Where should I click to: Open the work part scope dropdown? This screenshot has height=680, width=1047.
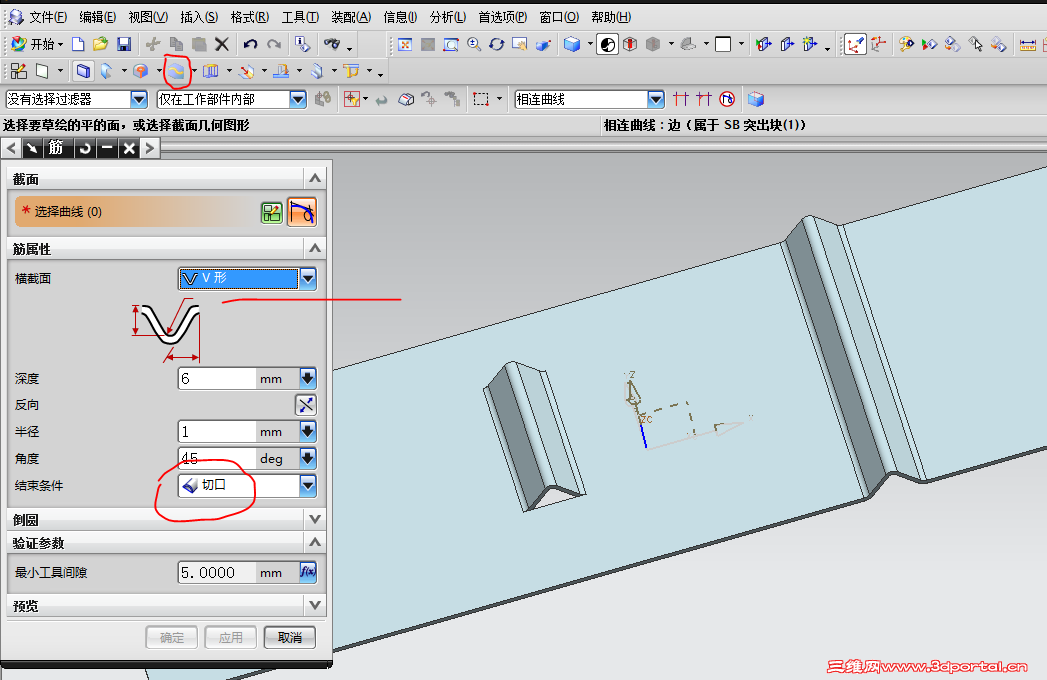[x=298, y=100]
